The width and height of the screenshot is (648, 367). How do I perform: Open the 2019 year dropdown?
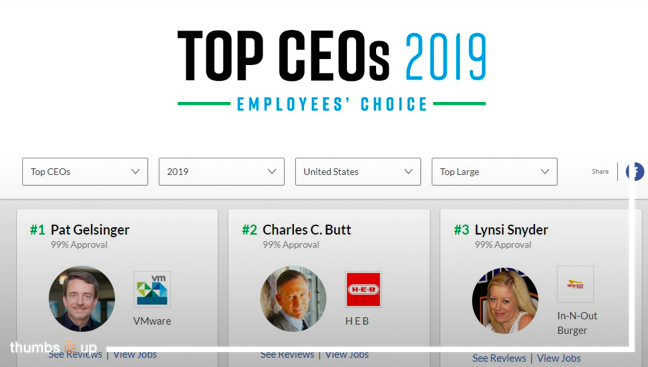click(222, 172)
